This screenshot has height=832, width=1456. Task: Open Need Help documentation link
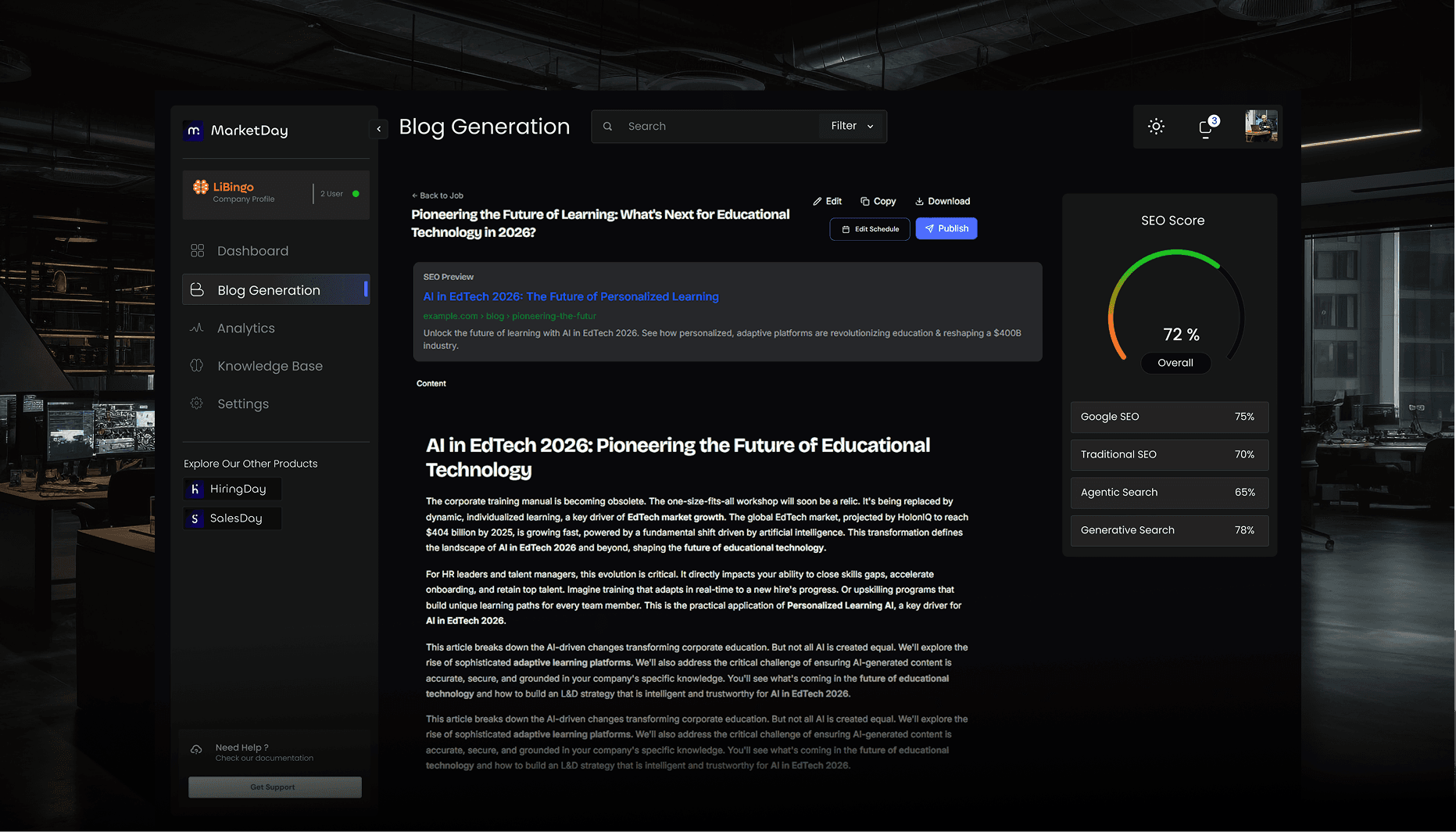click(264, 758)
